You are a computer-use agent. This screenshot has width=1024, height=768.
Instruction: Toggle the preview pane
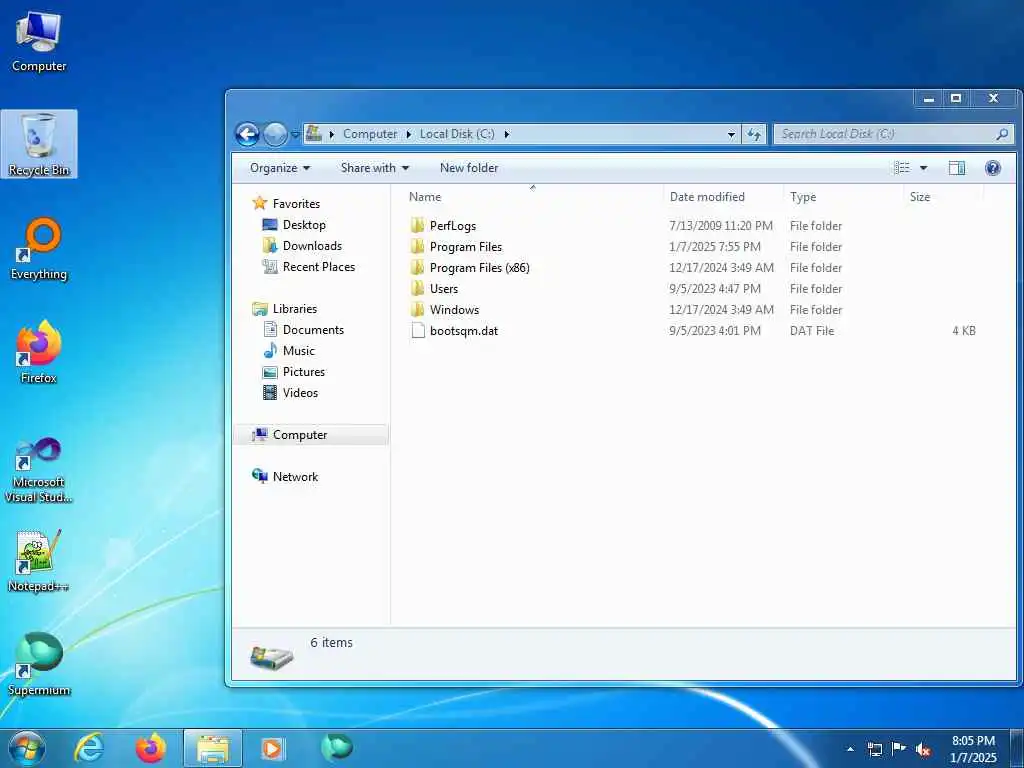tap(957, 168)
